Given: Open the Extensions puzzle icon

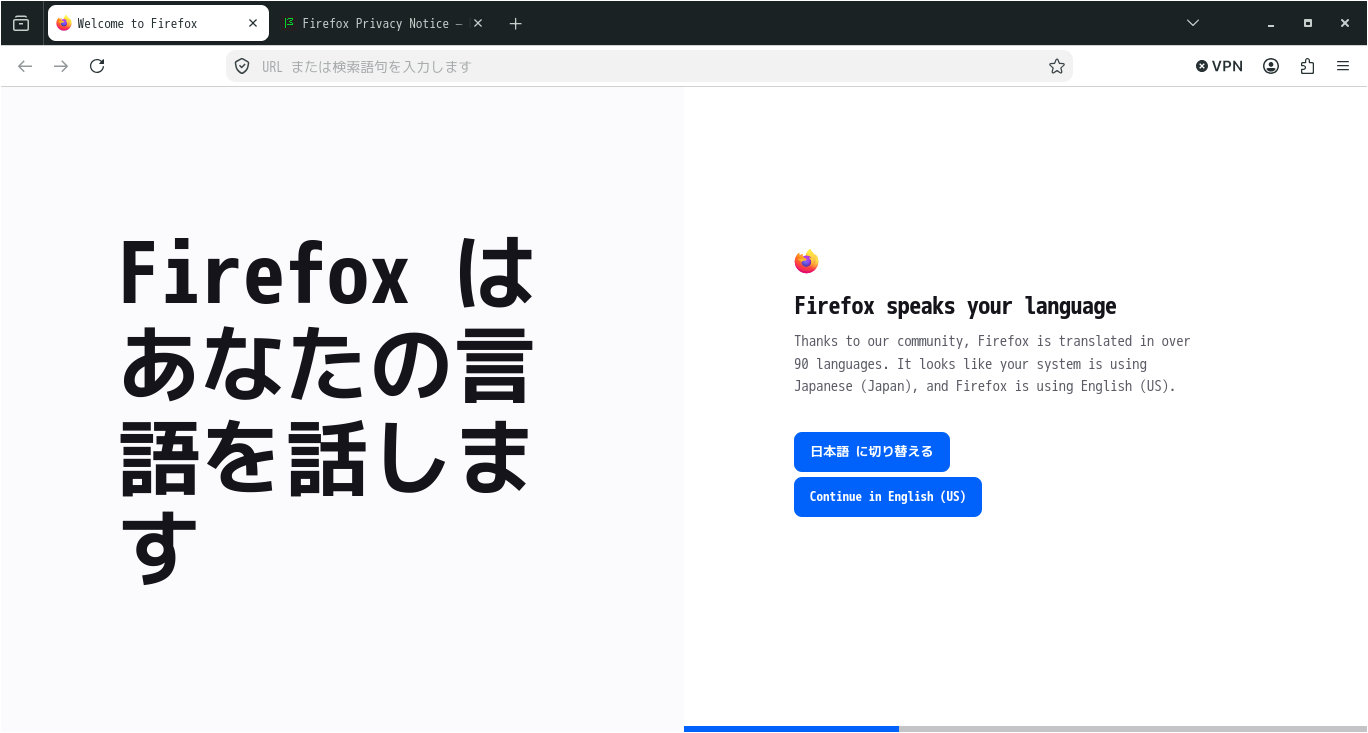Looking at the screenshot, I should 1307,66.
